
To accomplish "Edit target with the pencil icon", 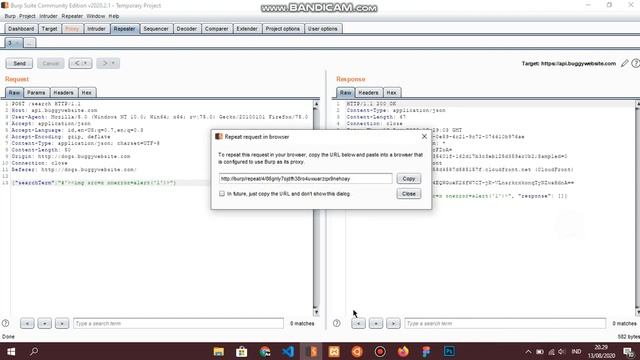I will [x=624, y=63].
